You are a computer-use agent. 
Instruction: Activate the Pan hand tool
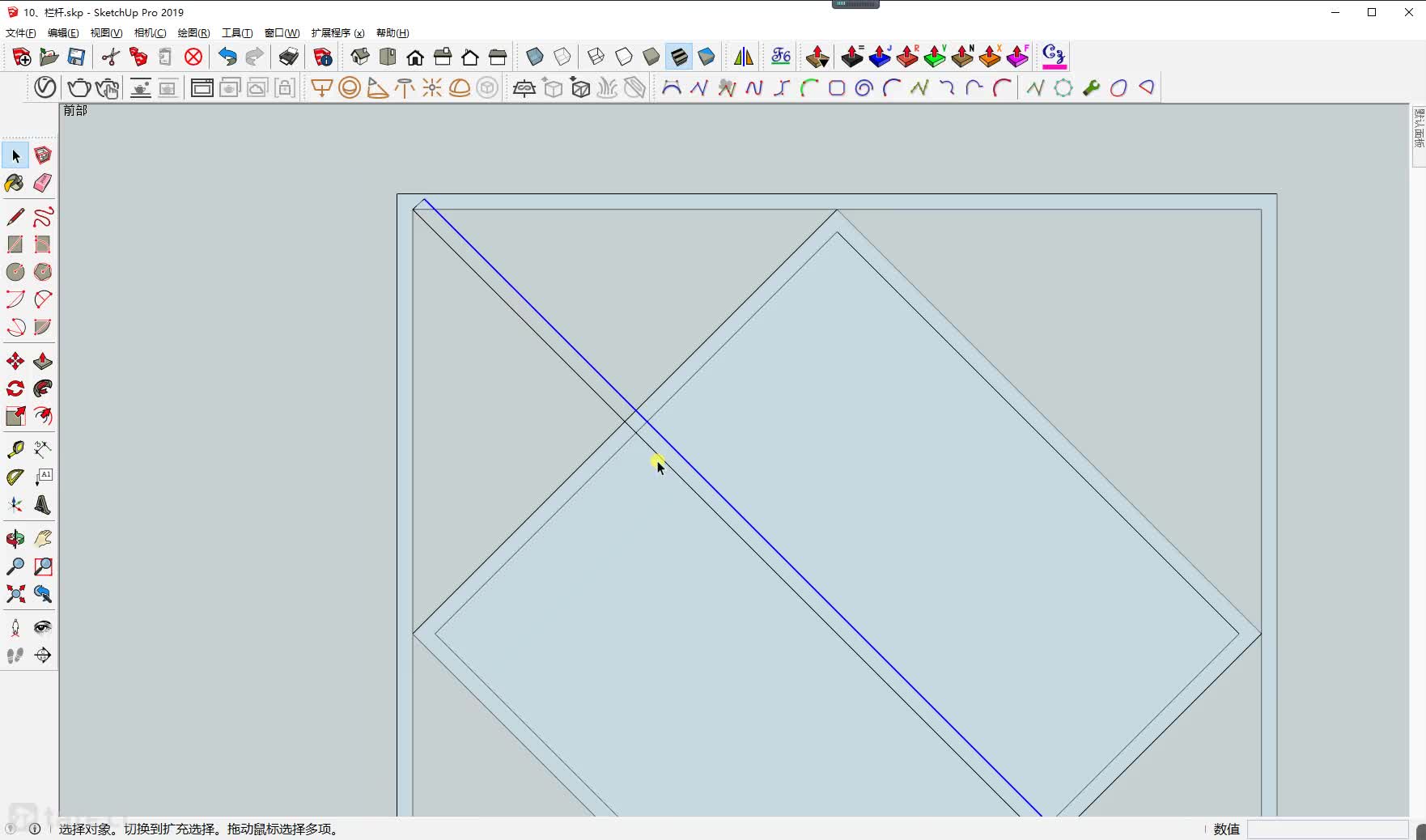(43, 539)
